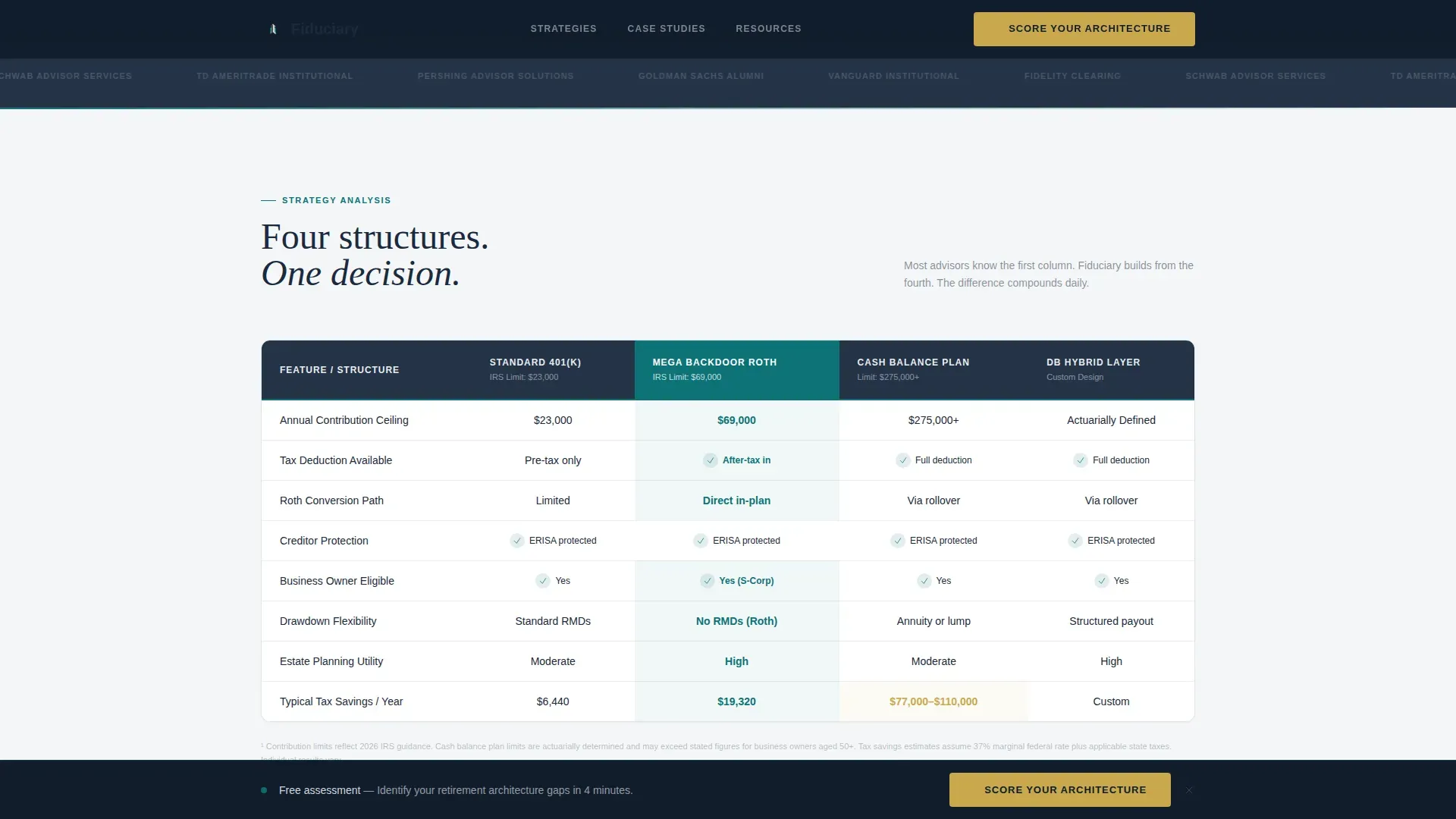The width and height of the screenshot is (1456, 819).
Task: Click the Feature / Structure header cell
Action: pos(366,369)
